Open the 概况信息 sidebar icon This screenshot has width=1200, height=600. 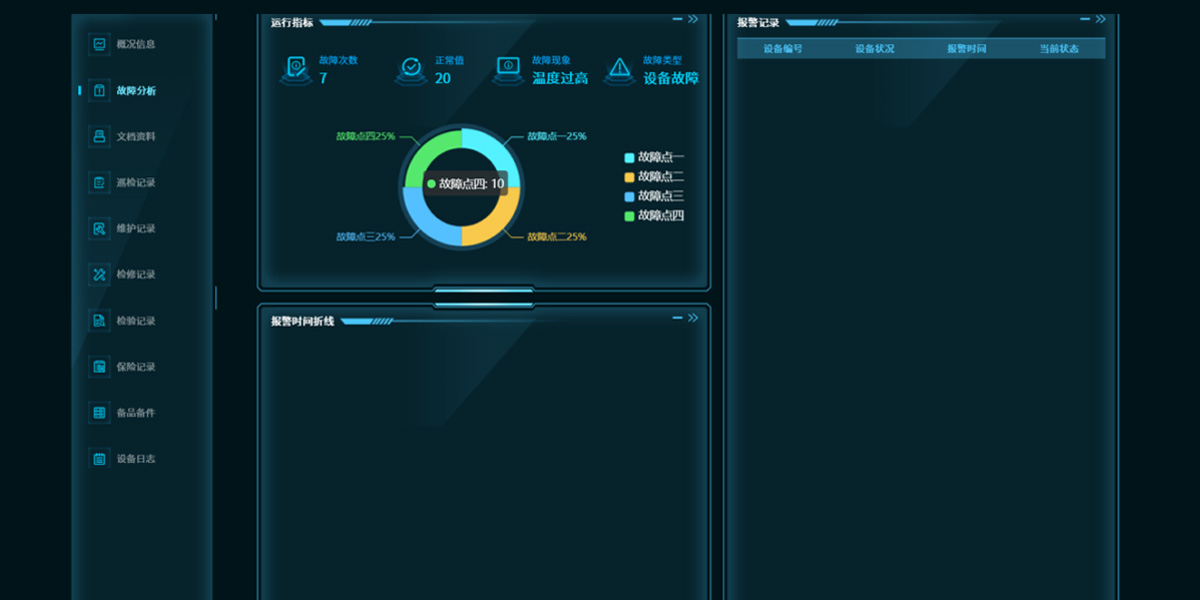99,44
